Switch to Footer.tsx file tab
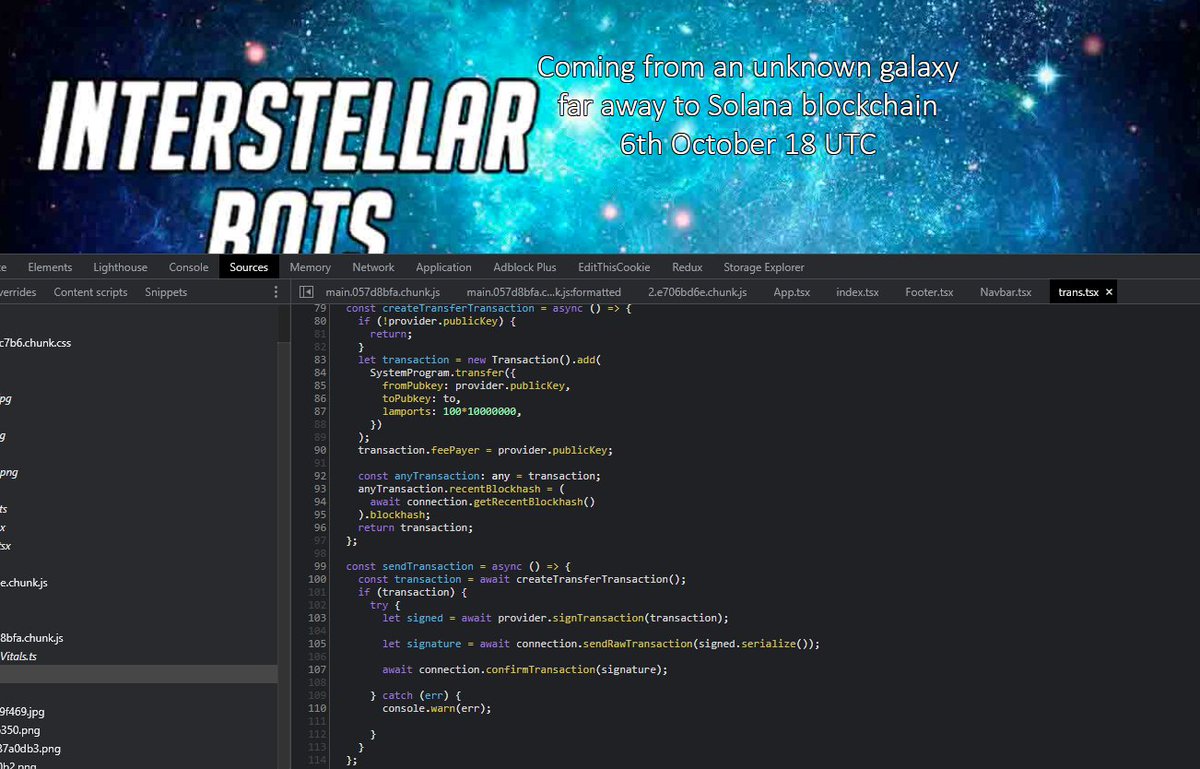The image size is (1200, 769). click(x=929, y=292)
